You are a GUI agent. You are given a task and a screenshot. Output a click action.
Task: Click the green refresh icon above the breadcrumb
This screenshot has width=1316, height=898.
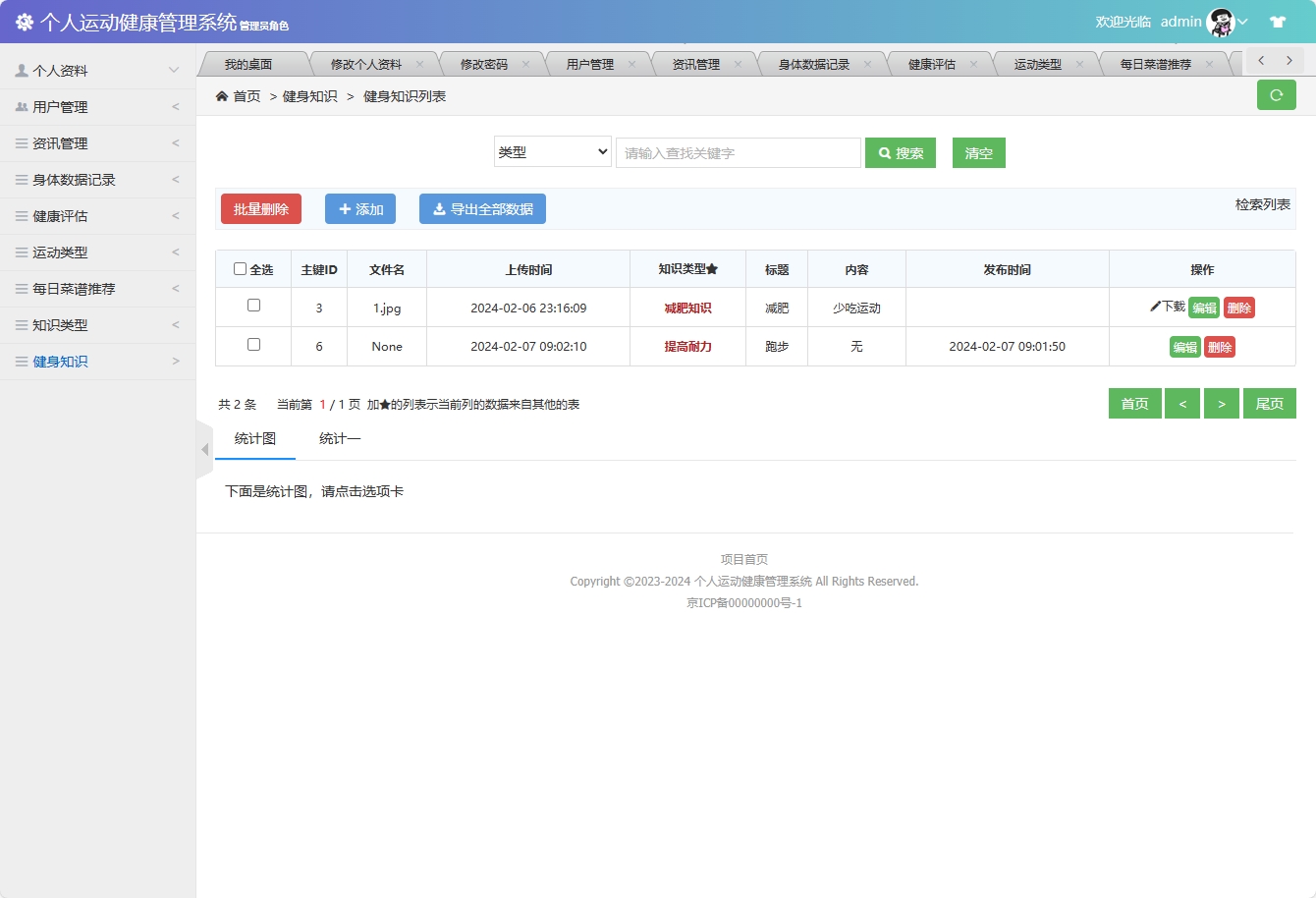coord(1276,94)
